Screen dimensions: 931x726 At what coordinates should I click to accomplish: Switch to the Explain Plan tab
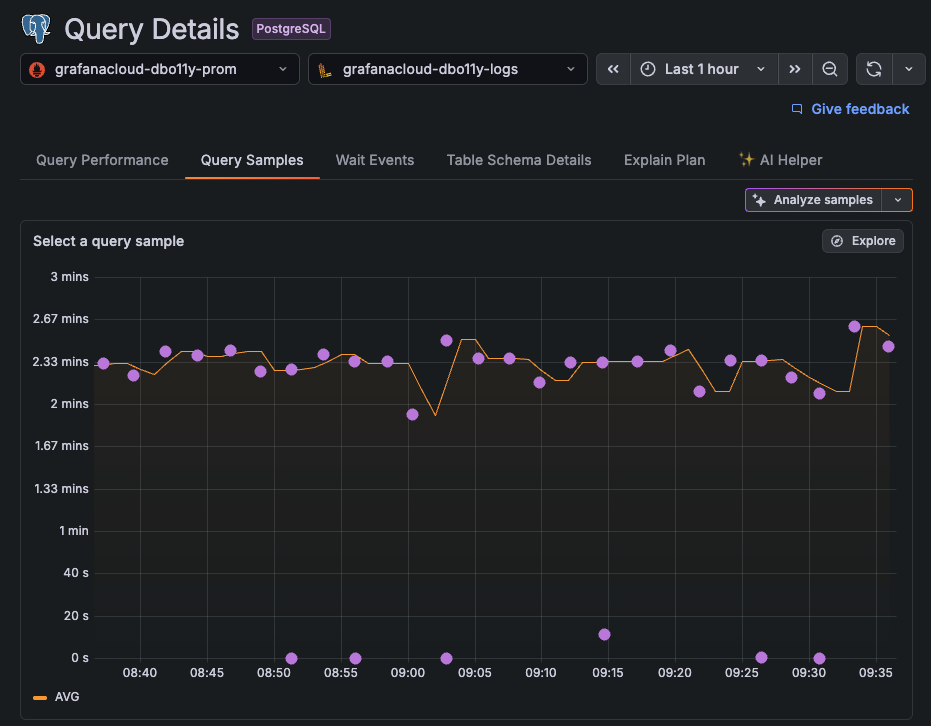pyautogui.click(x=664, y=160)
